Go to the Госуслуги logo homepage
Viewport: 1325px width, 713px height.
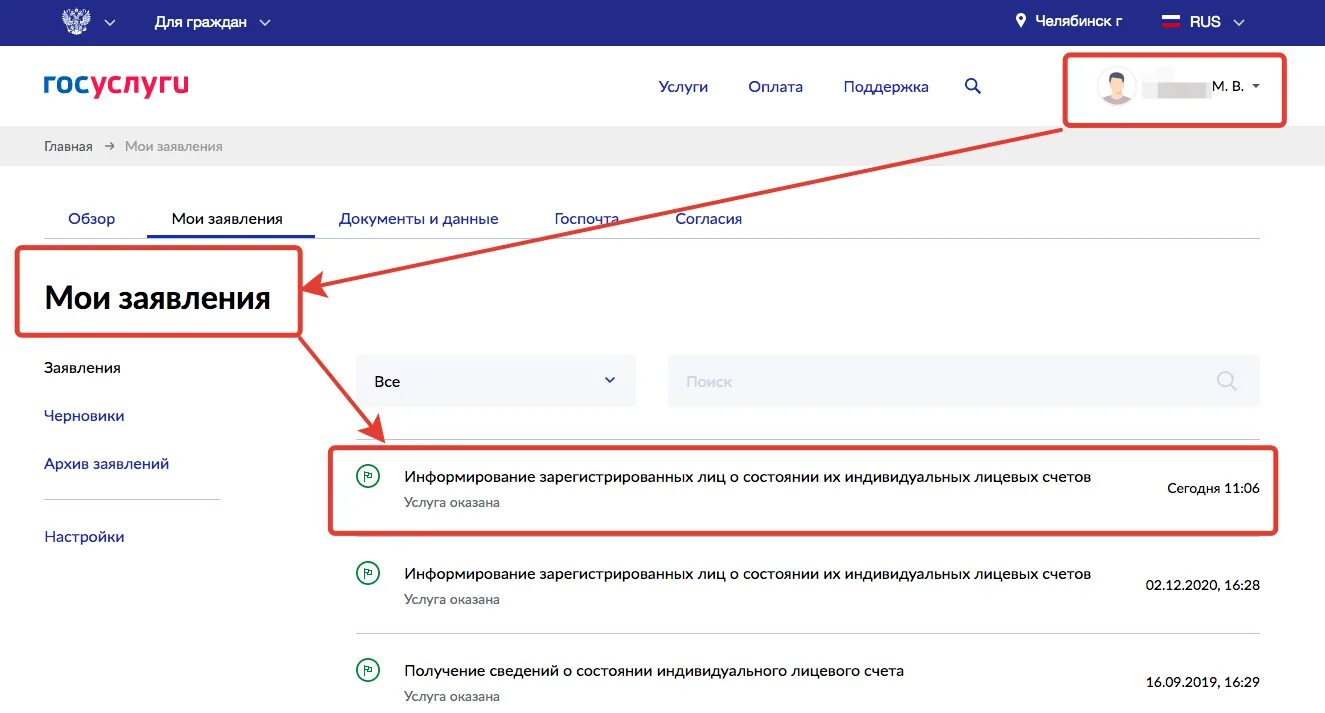coord(116,85)
